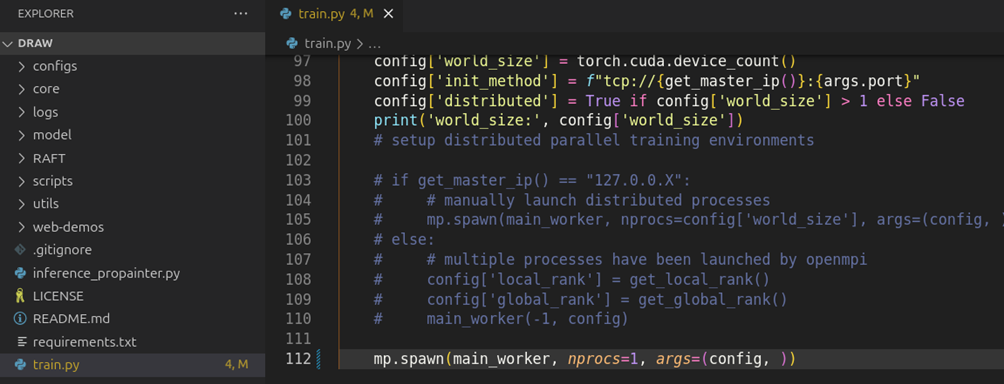The width and height of the screenshot is (1004, 384).
Task: Click the text-file icon beside requirements.txt
Action: 21,342
